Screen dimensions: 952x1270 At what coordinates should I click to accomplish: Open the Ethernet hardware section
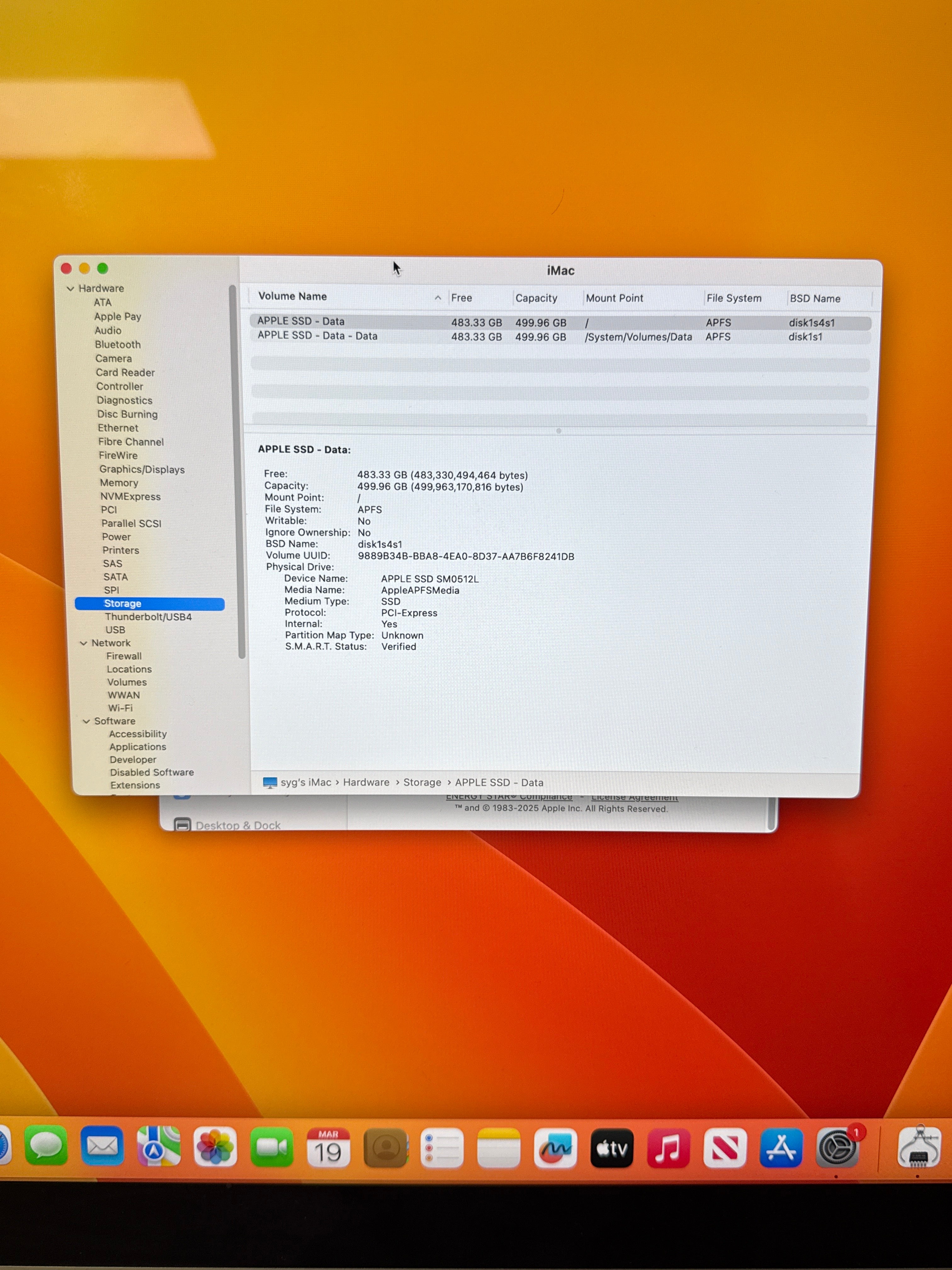[118, 428]
